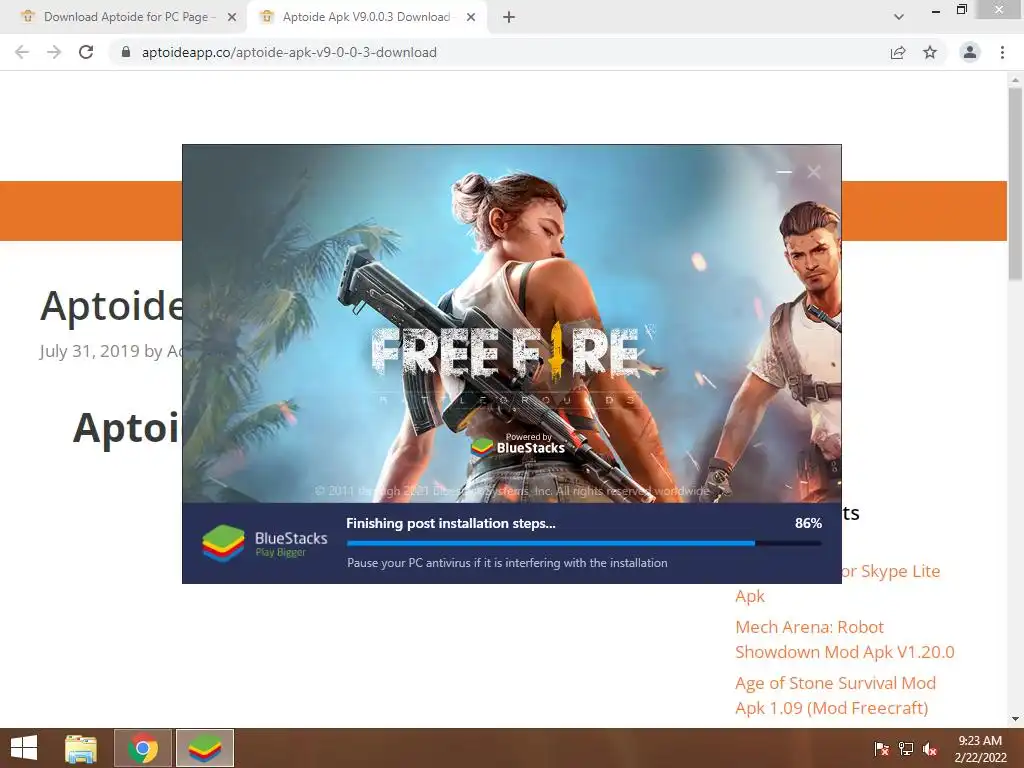Open Chrome three-dot menu
This screenshot has height=768, width=1024.
1002,52
